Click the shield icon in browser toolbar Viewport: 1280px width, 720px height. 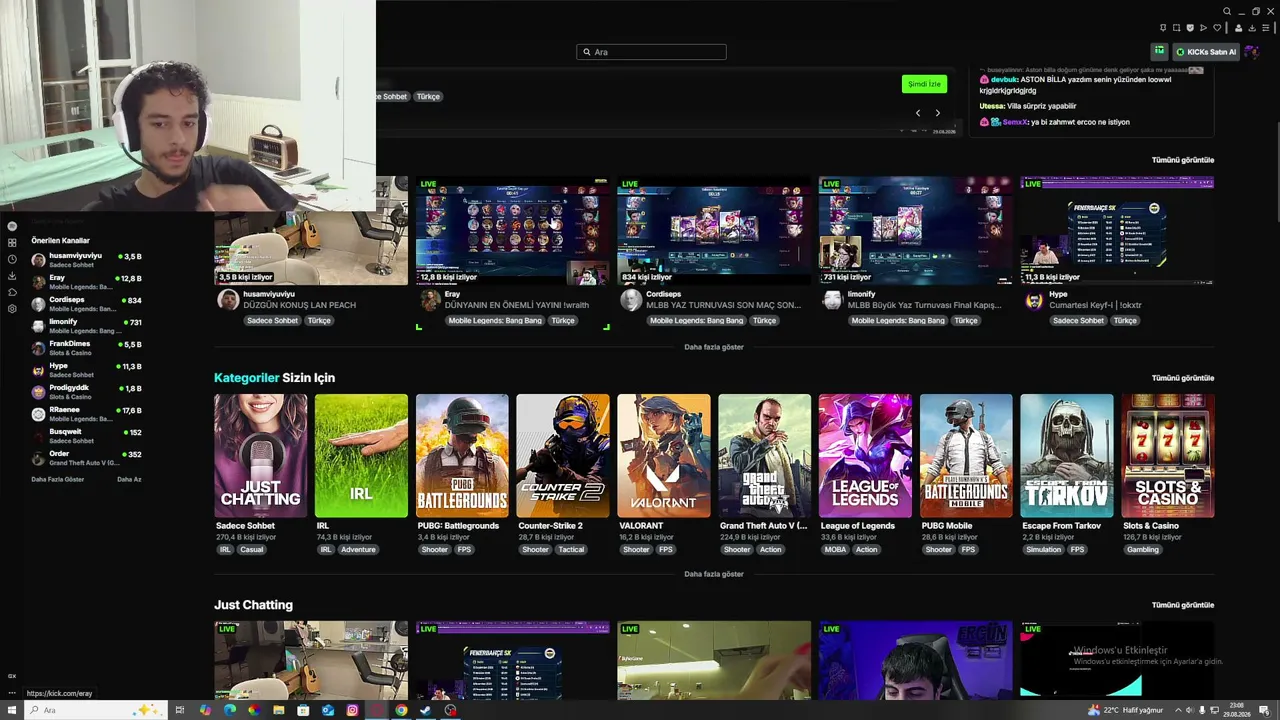(1190, 28)
